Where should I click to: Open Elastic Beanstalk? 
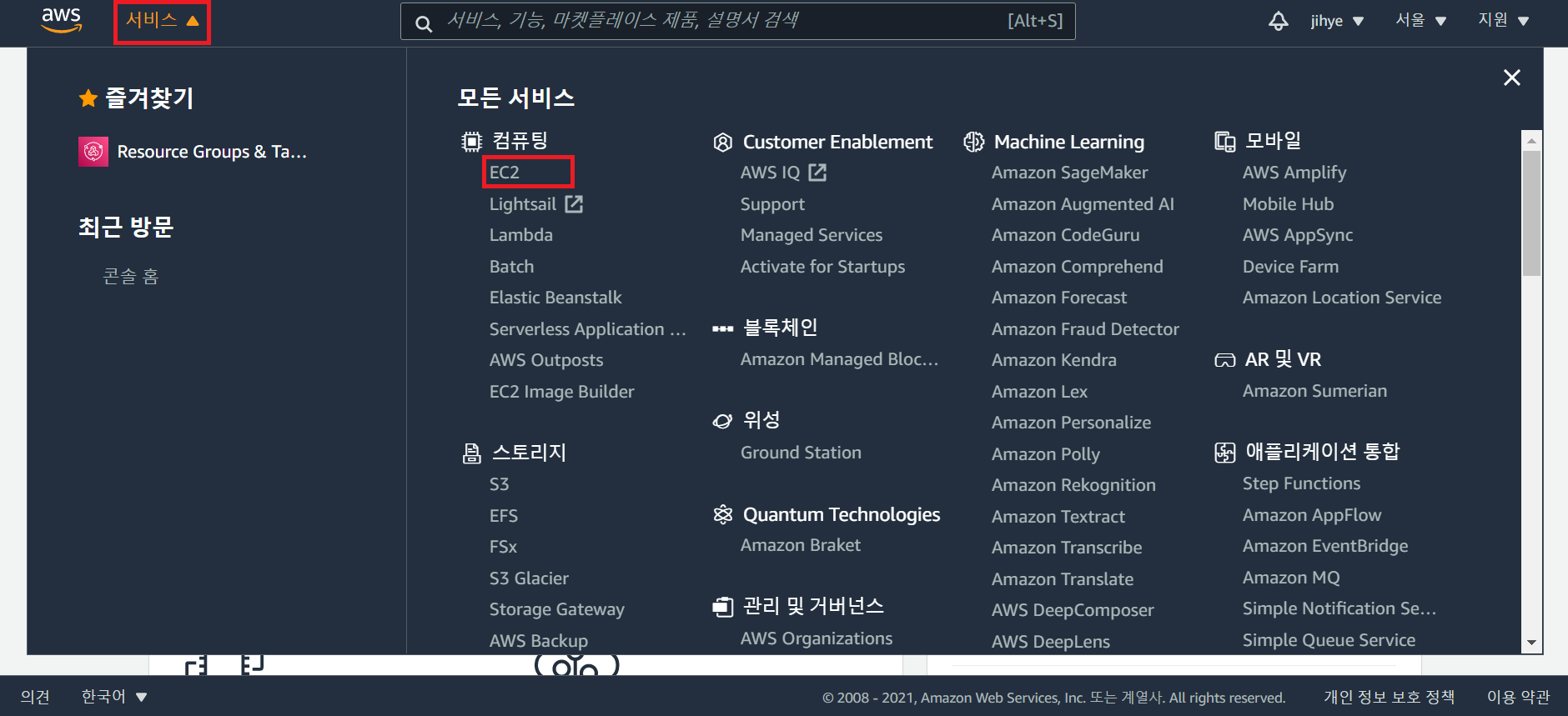(x=555, y=298)
